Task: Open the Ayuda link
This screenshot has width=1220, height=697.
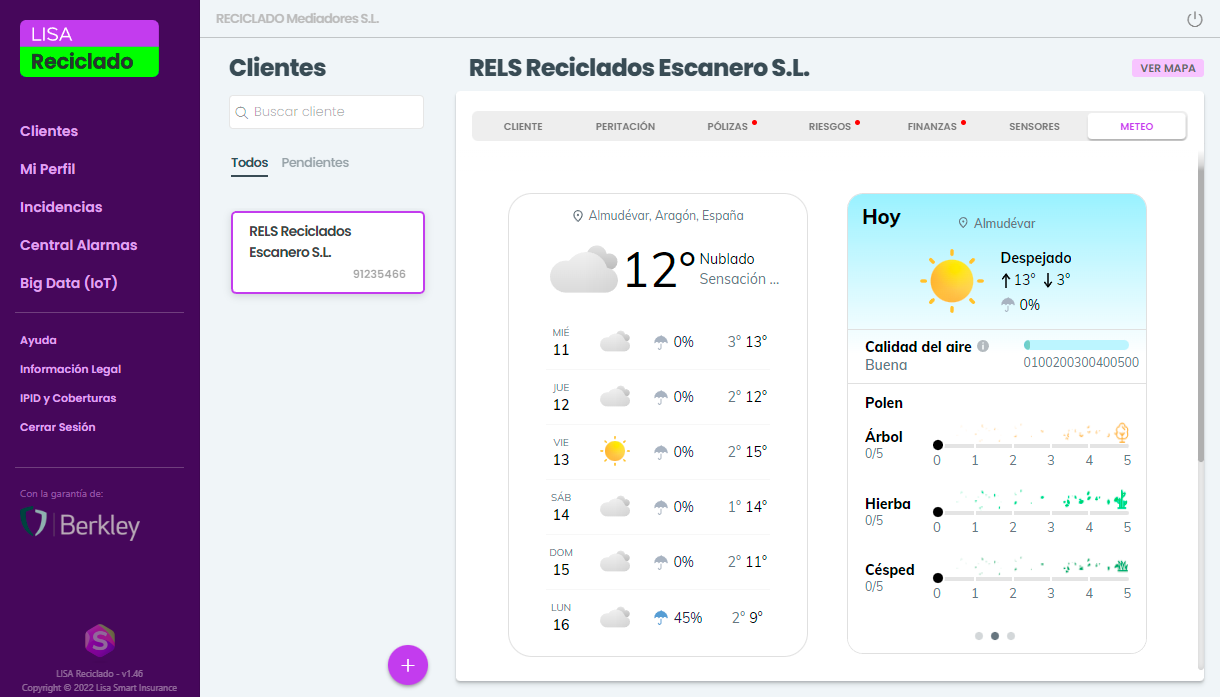Action: tap(38, 340)
